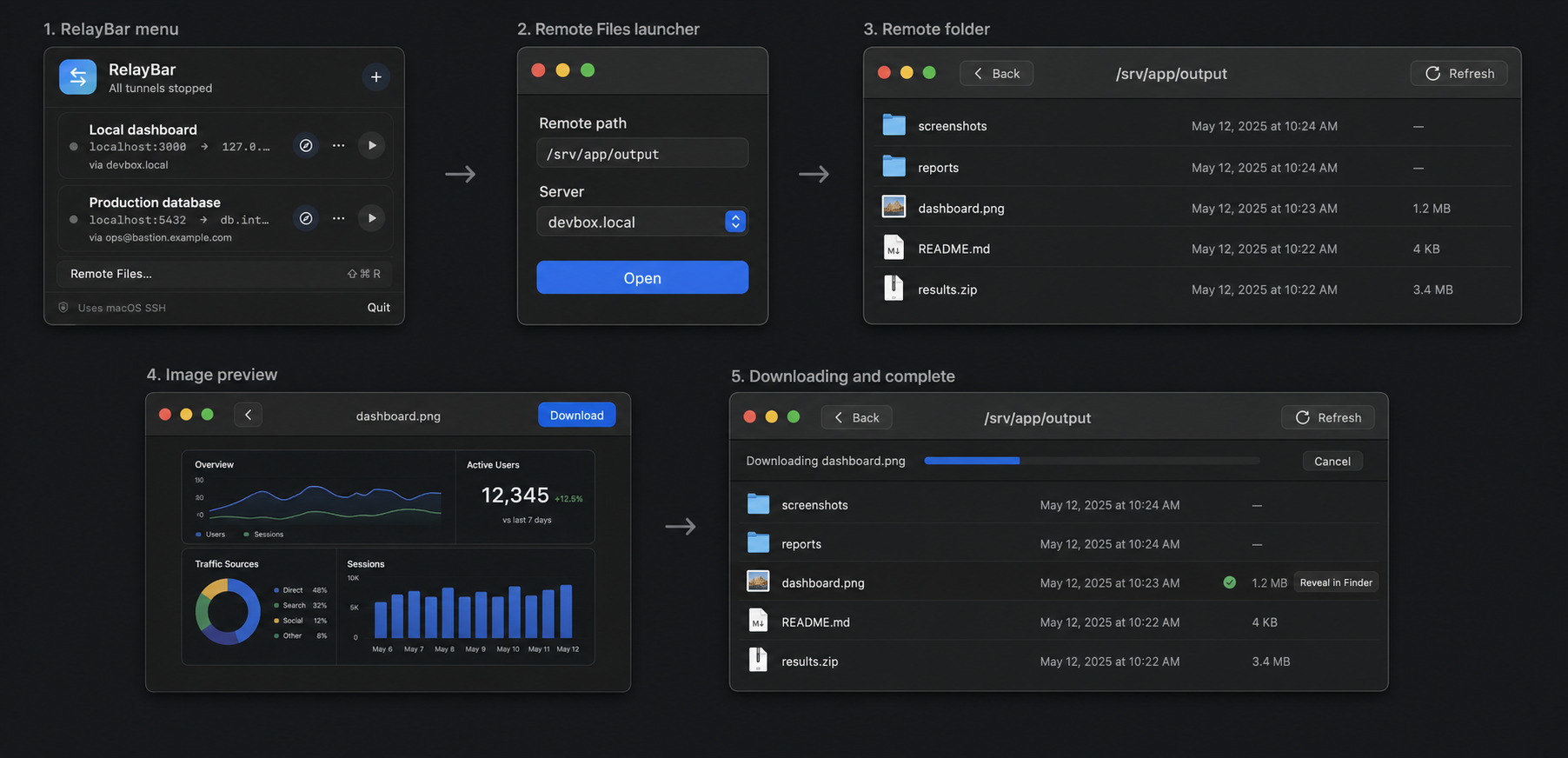The height and width of the screenshot is (758, 1568).
Task: Click README.md markdown file icon in Downloading window
Action: point(758,621)
